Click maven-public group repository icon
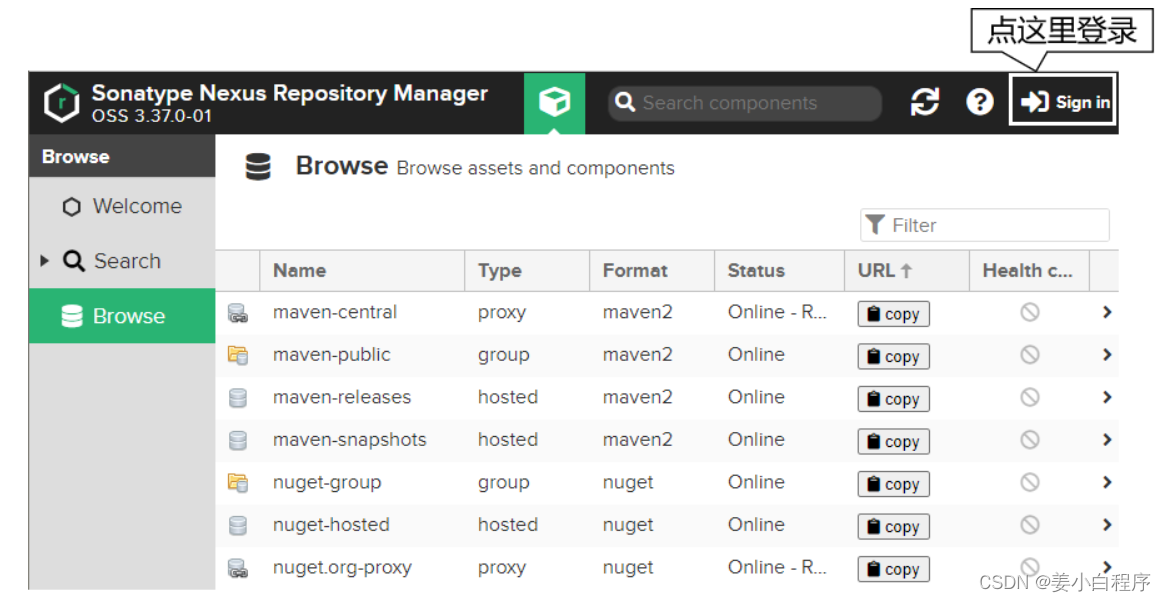This screenshot has width=1166, height=602. click(x=238, y=355)
